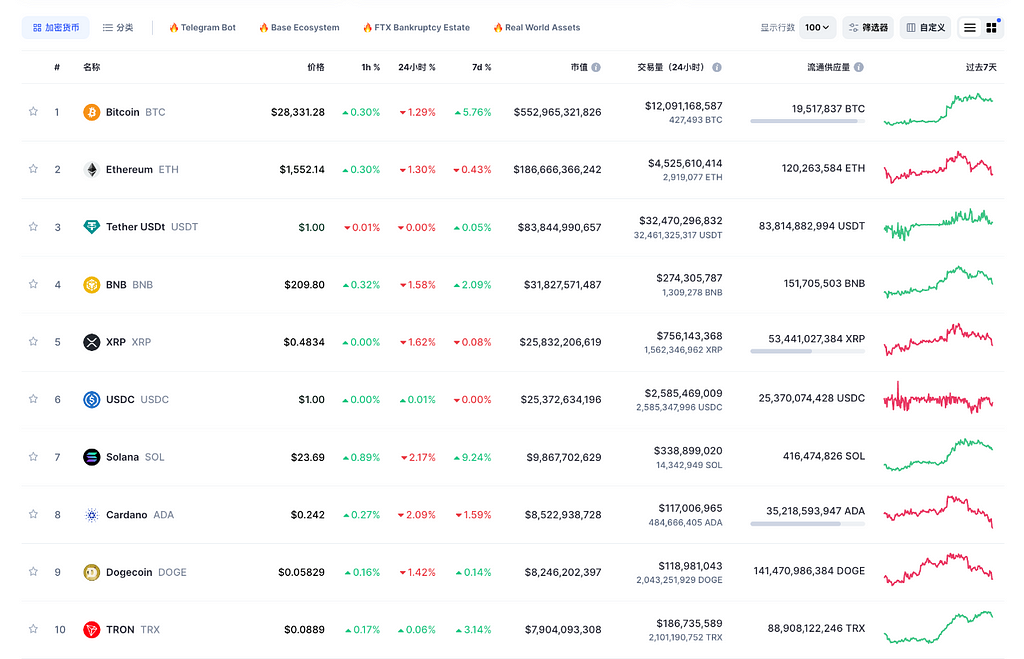Mark Dogecoin with the star
1024x659 pixels.
pos(33,571)
